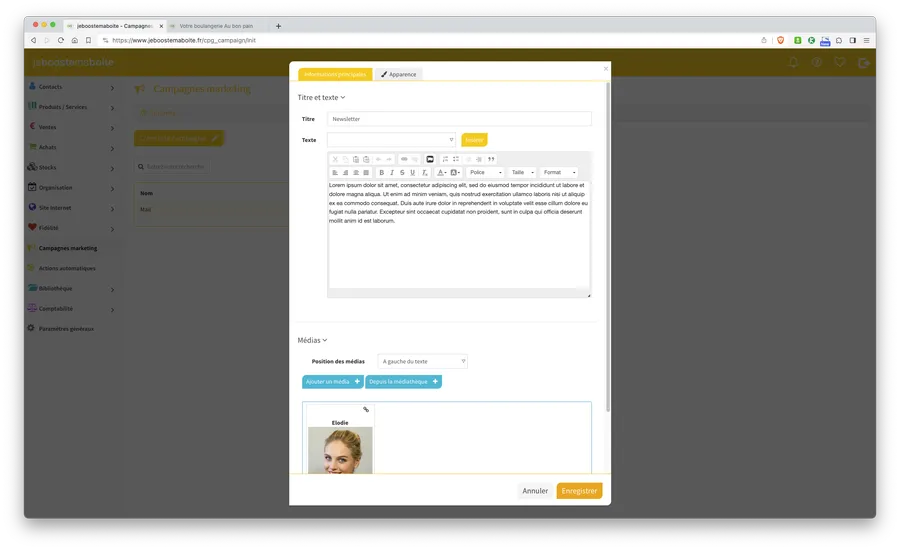The image size is (900, 550).
Task: Open the Format dropdown
Action: click(x=559, y=172)
